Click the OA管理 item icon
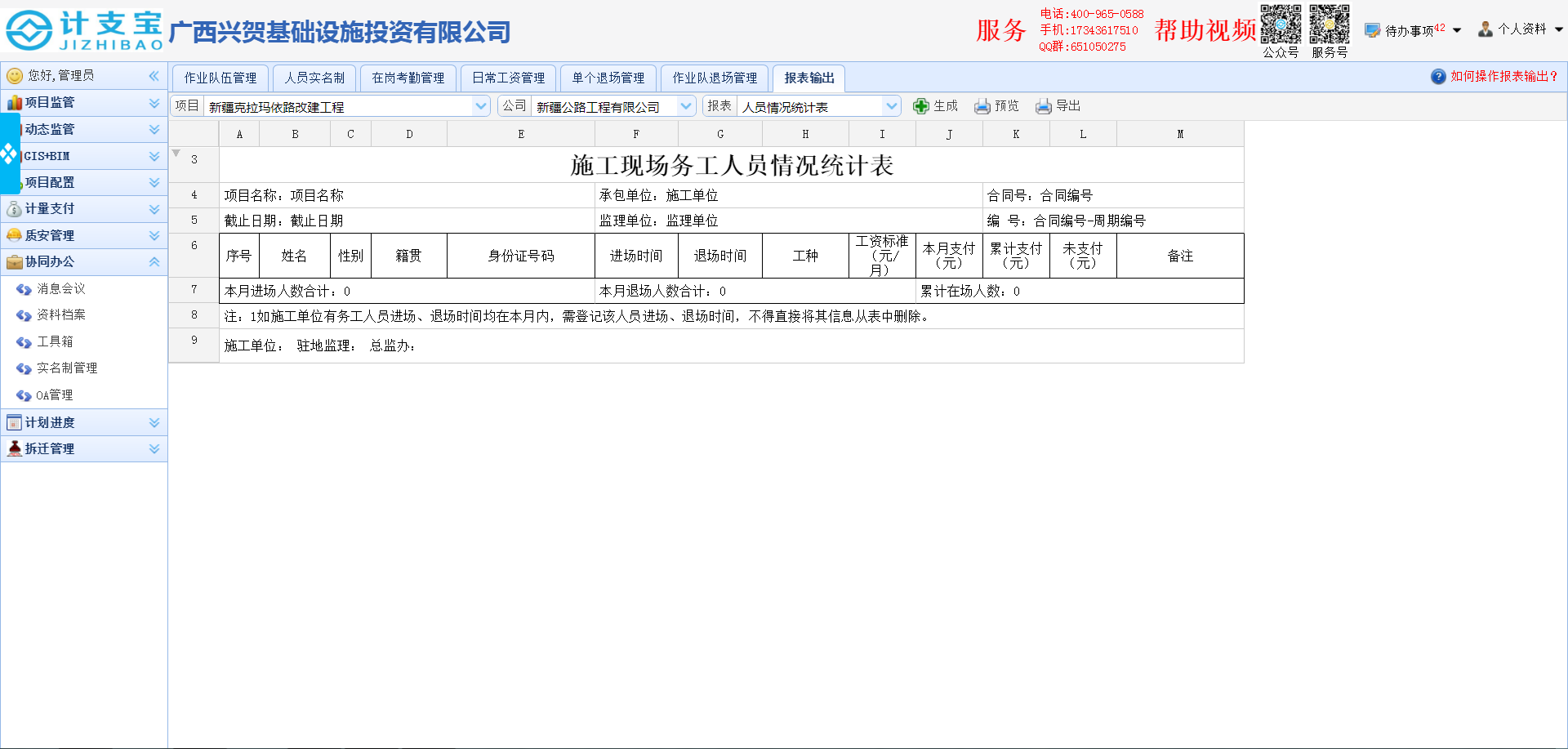Image resolution: width=1568 pixels, height=749 pixels. pyautogui.click(x=24, y=395)
